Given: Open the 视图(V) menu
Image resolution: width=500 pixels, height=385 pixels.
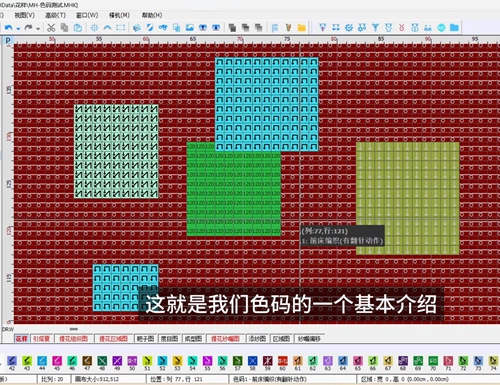Looking at the screenshot, I should tap(24, 15).
